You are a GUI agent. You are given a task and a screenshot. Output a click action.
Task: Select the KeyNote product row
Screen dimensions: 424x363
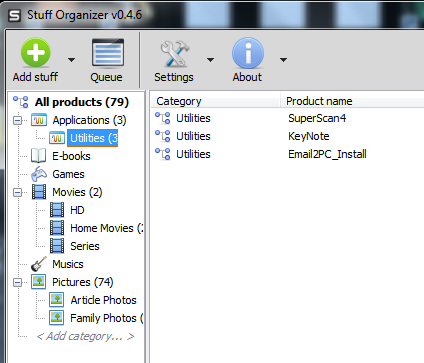(x=288, y=136)
